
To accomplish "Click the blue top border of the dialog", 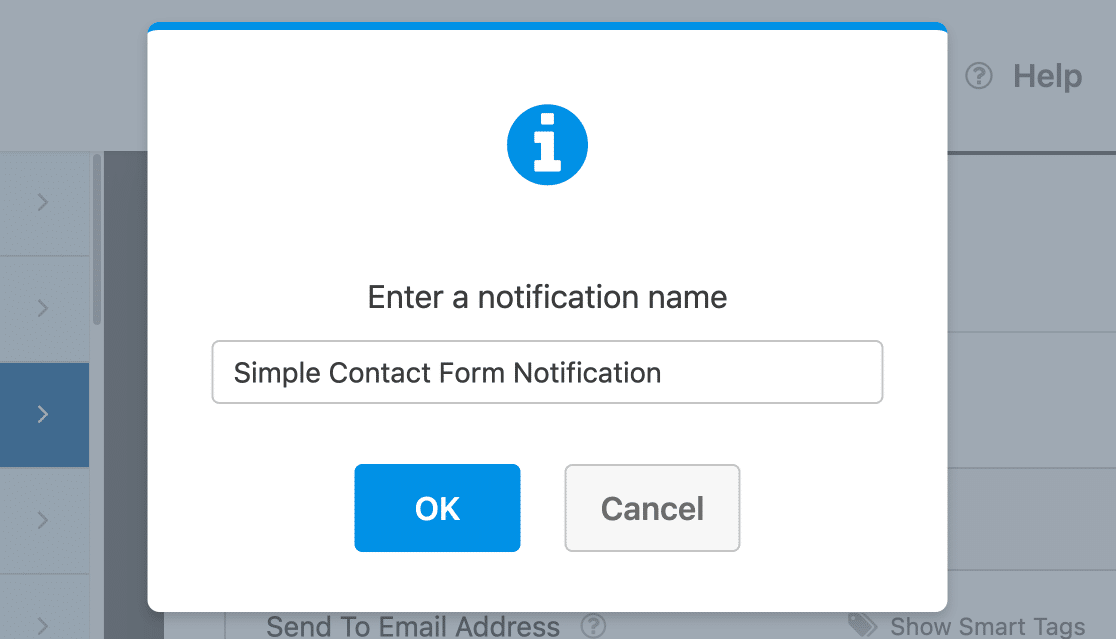I will (x=547, y=26).
